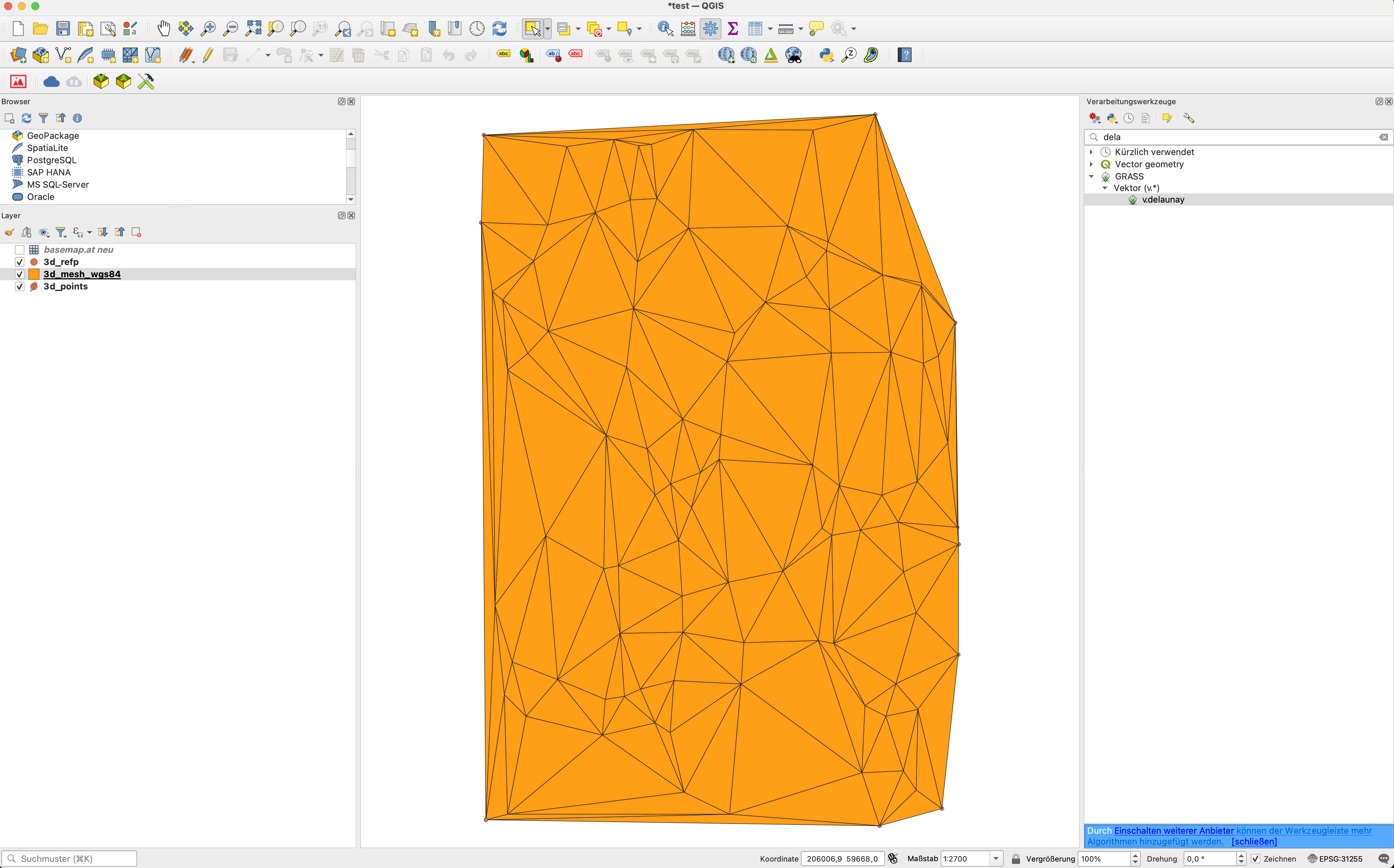Click the Open Project folder icon

point(40,28)
